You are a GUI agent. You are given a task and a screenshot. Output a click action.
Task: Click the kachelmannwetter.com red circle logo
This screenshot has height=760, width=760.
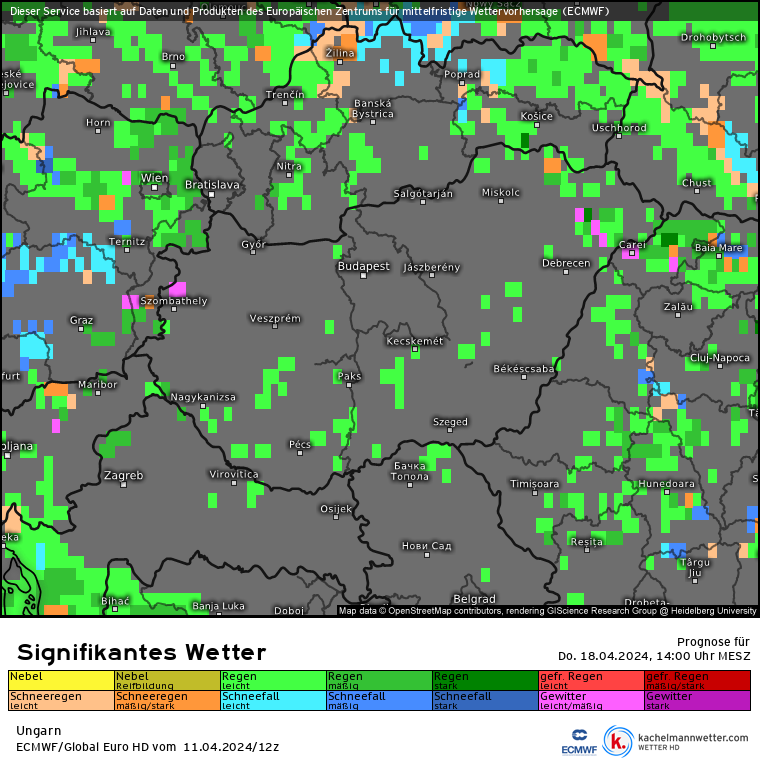tap(619, 741)
